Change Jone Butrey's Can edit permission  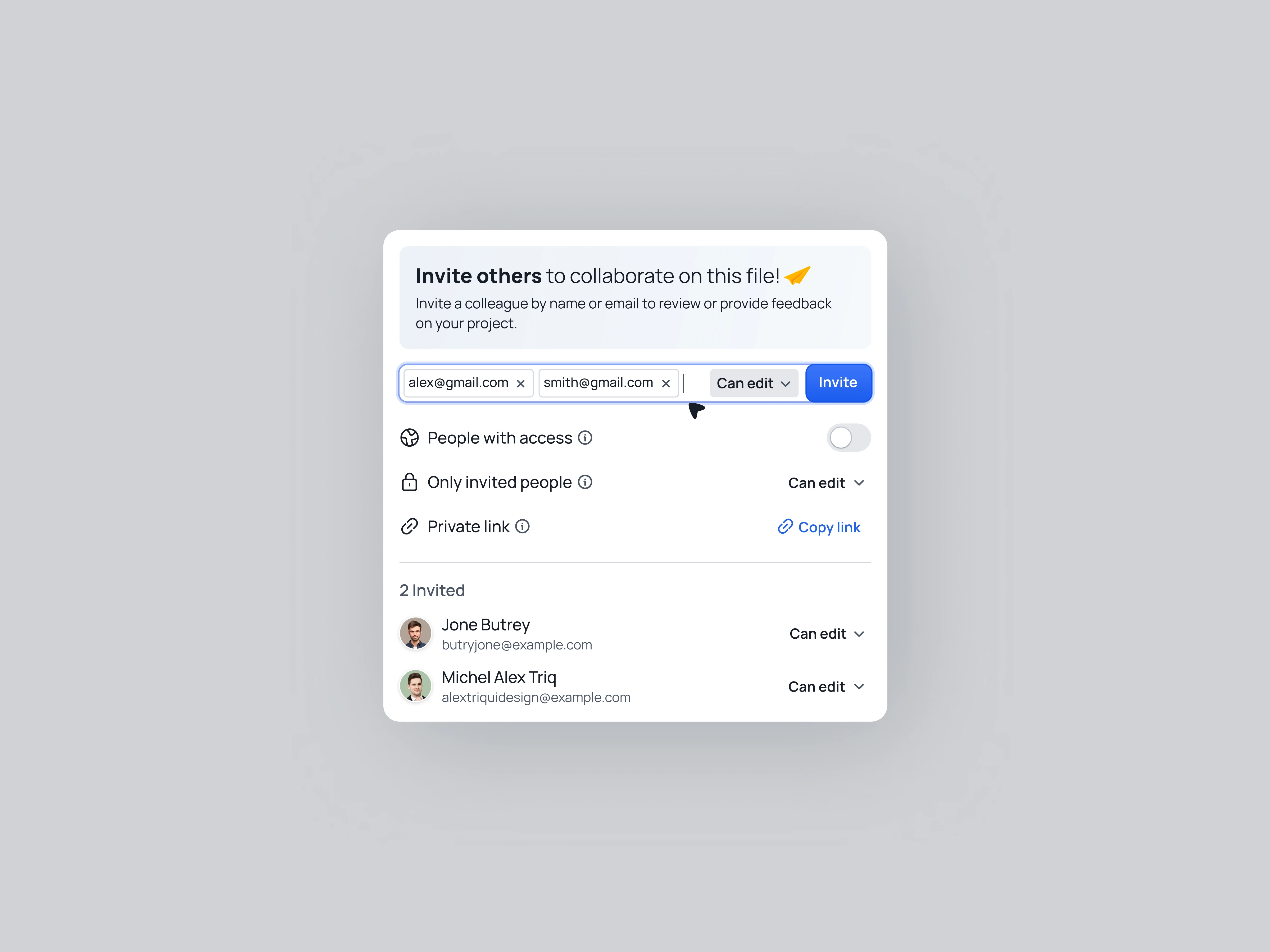tap(826, 634)
